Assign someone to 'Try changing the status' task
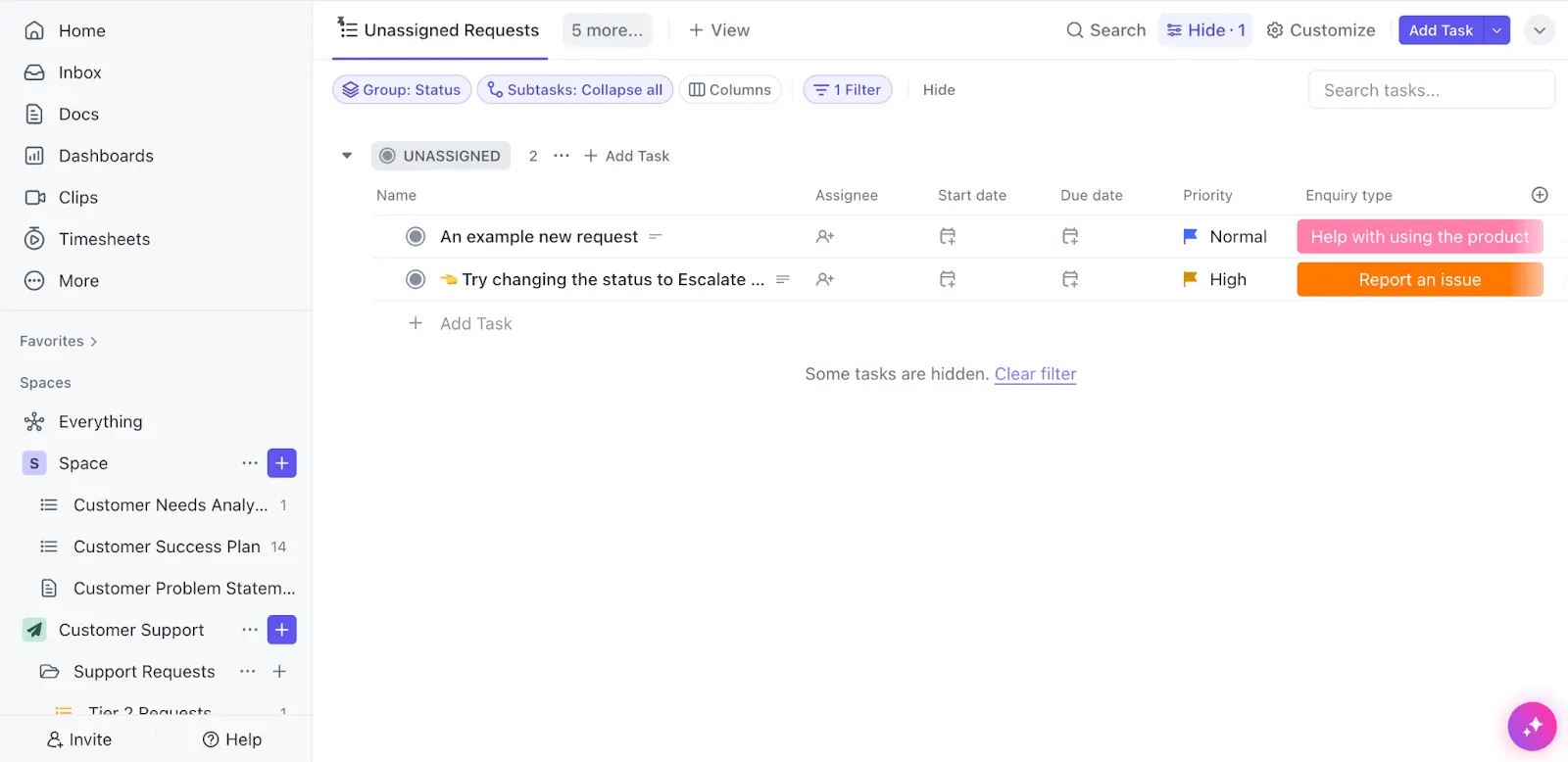 click(x=825, y=280)
